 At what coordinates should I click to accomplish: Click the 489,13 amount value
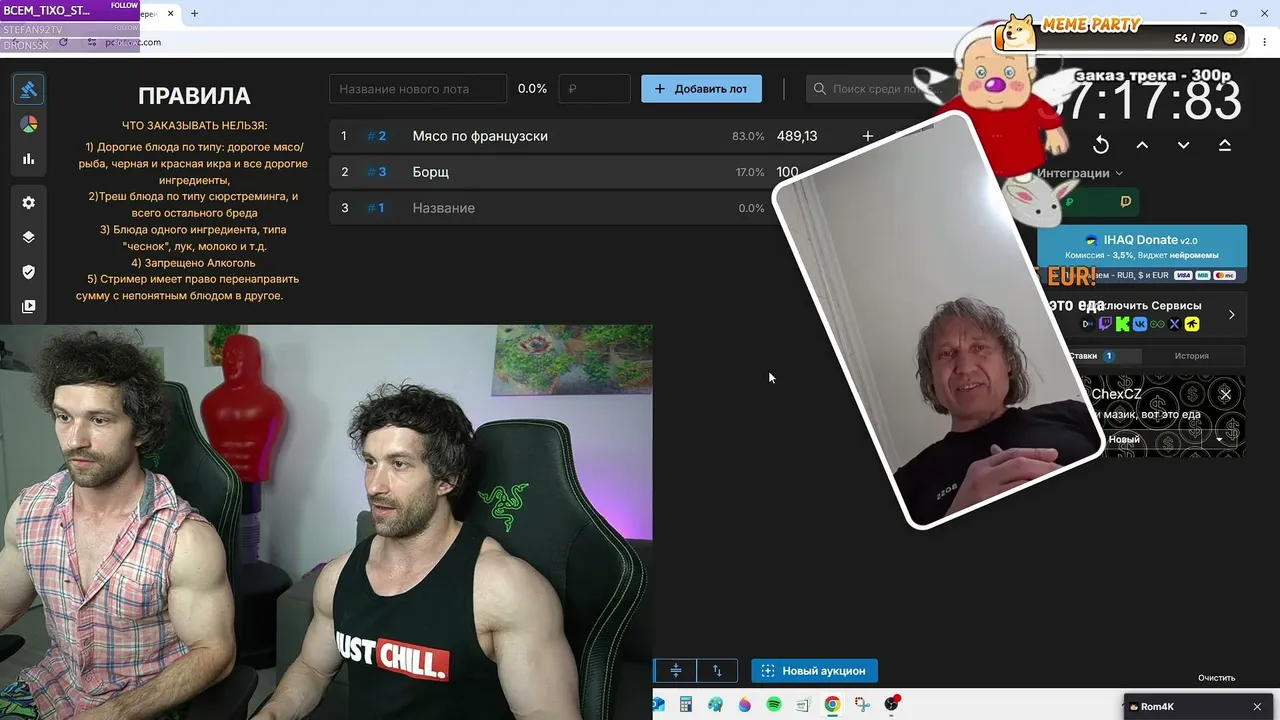(797, 136)
